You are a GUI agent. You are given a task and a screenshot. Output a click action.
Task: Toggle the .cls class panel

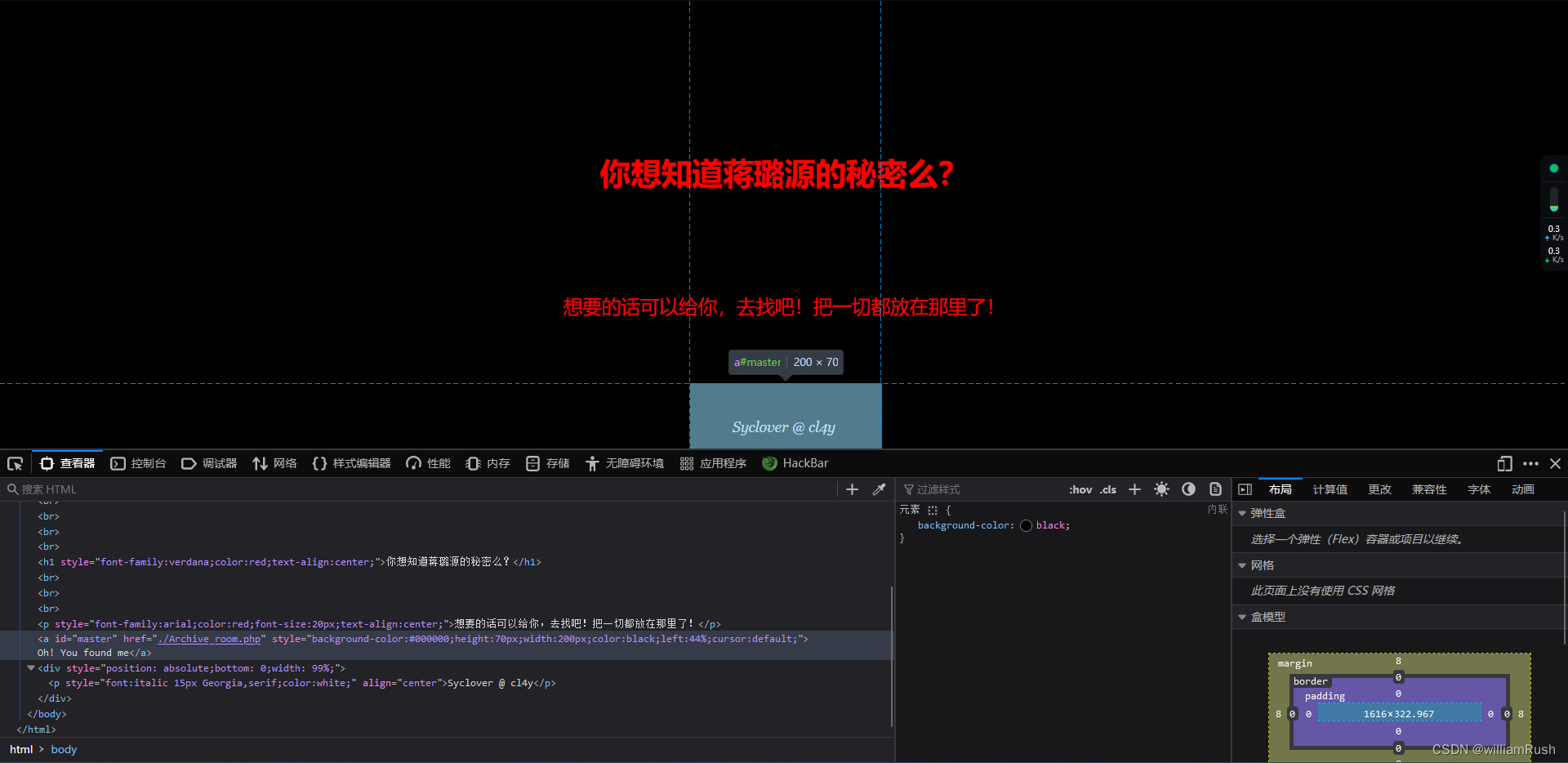pos(1108,489)
